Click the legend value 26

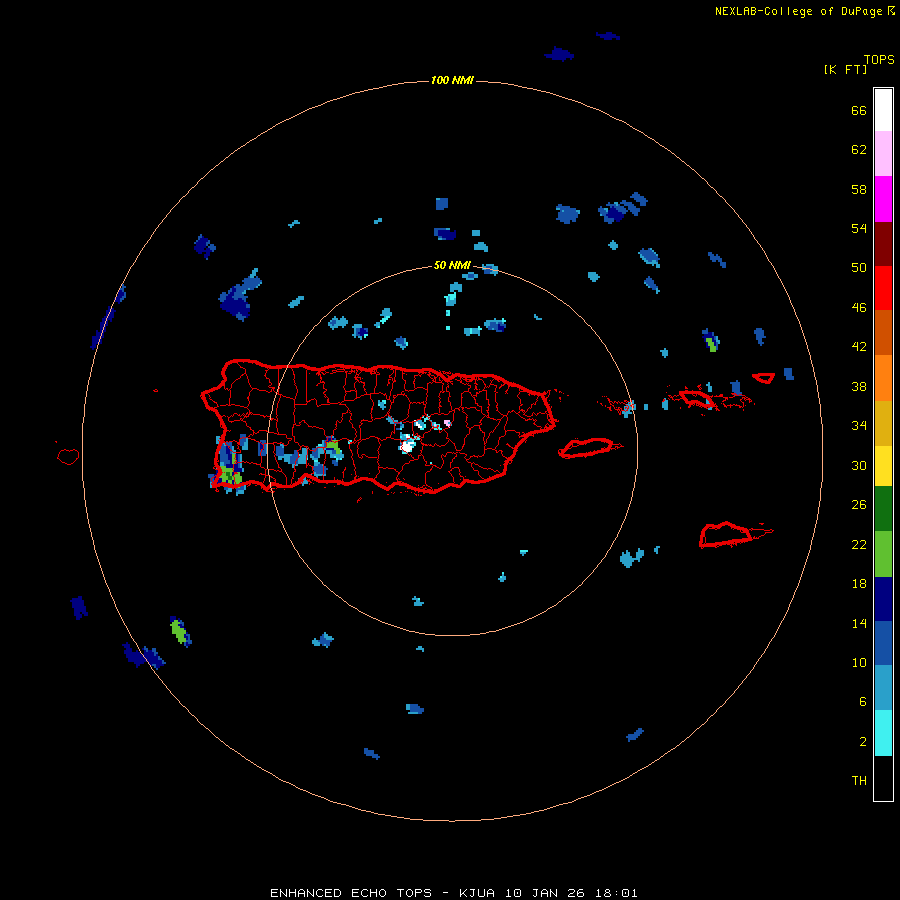[859, 505]
